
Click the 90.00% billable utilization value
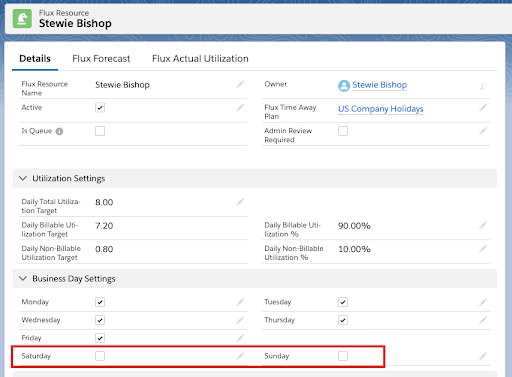coord(354,226)
